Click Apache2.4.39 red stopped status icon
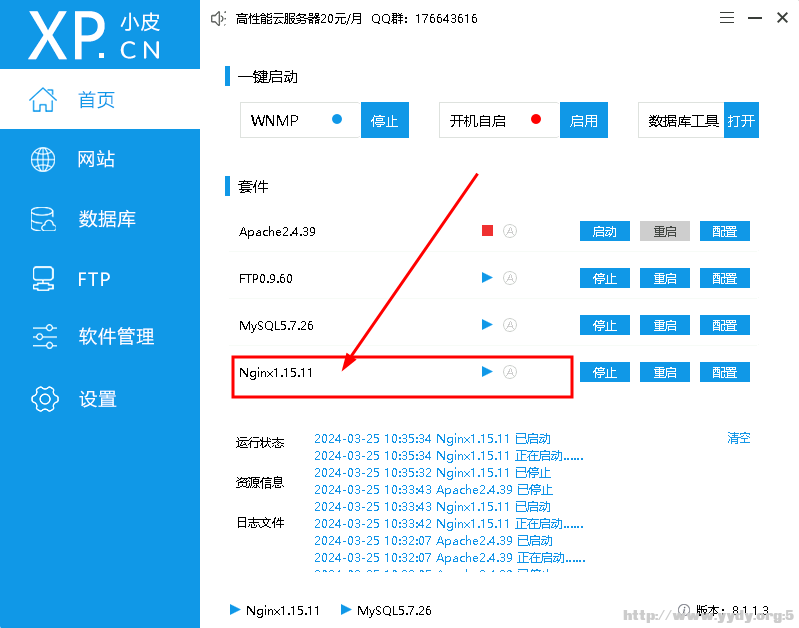Viewport: 799px width, 628px height. 487,231
